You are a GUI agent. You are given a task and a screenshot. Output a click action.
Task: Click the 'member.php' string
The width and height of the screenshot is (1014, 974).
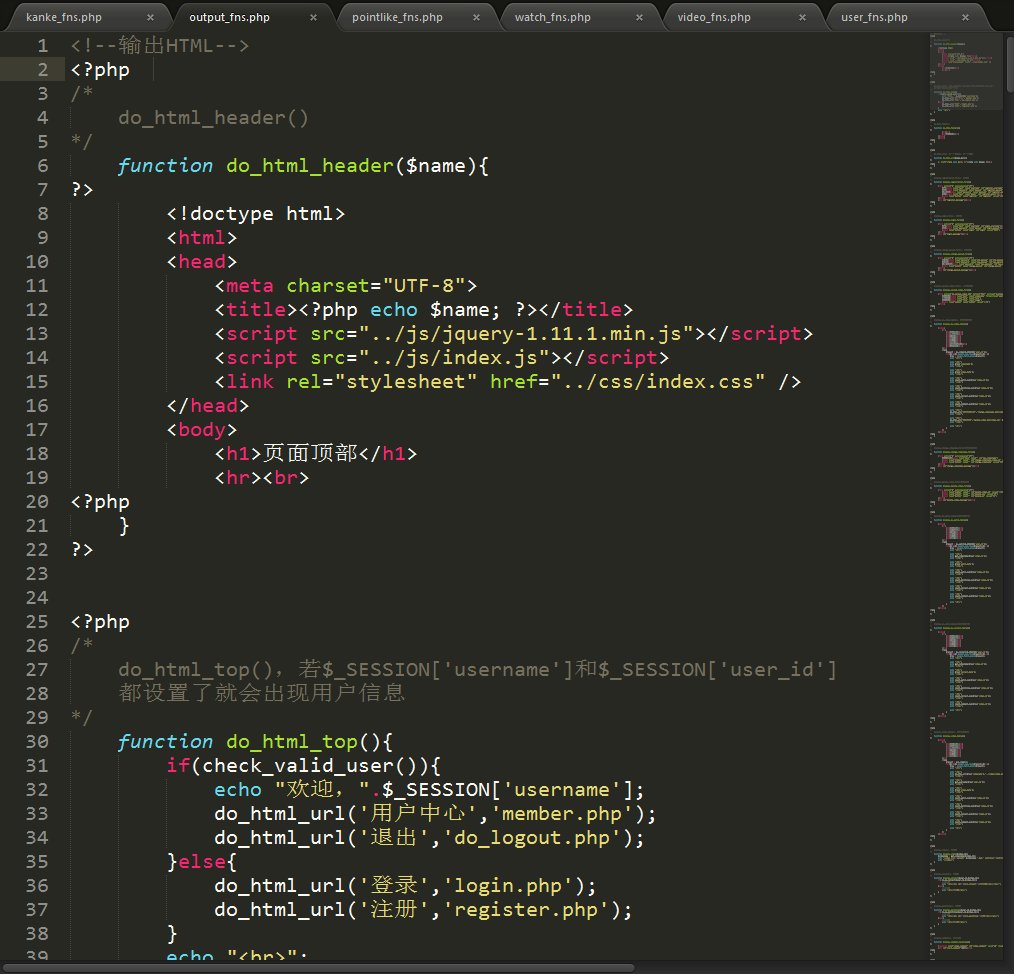(561, 814)
